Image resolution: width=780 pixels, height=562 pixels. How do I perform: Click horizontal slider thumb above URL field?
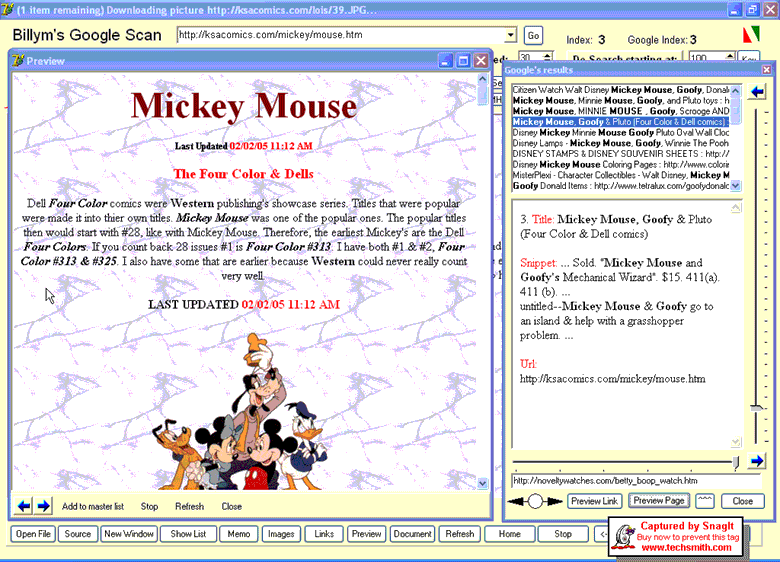(735, 463)
